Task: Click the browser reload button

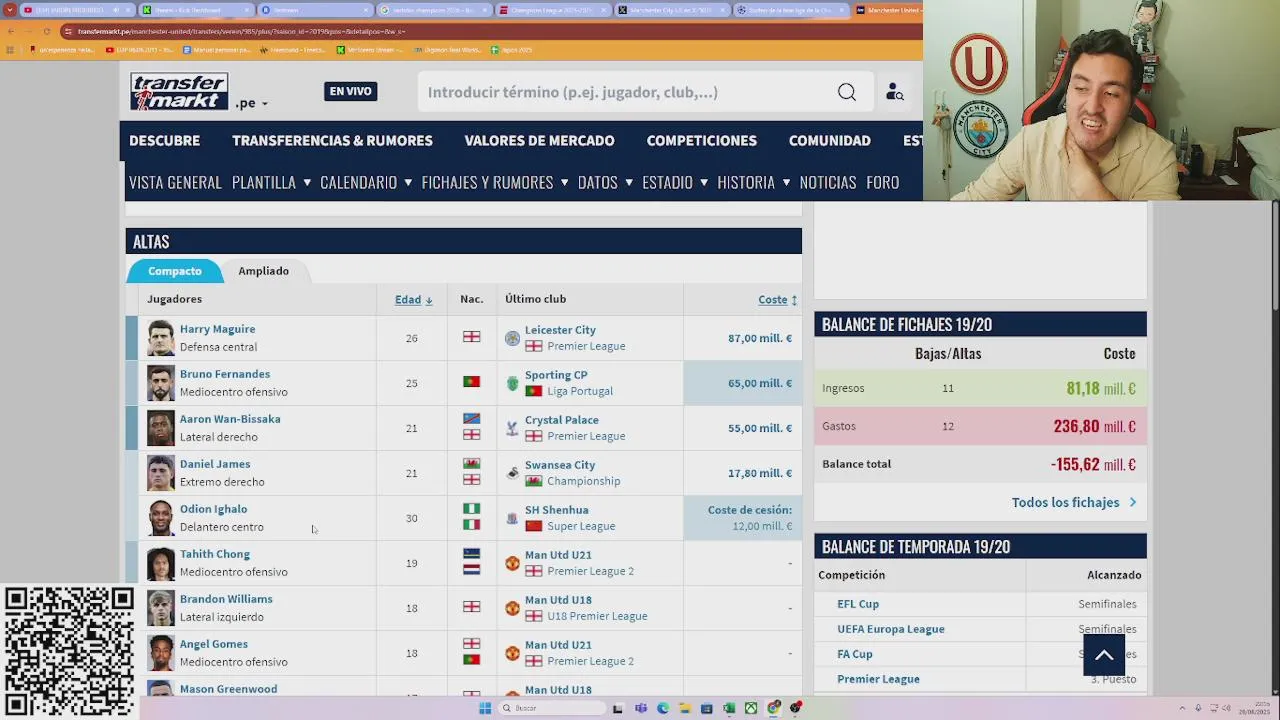Action: (46, 31)
